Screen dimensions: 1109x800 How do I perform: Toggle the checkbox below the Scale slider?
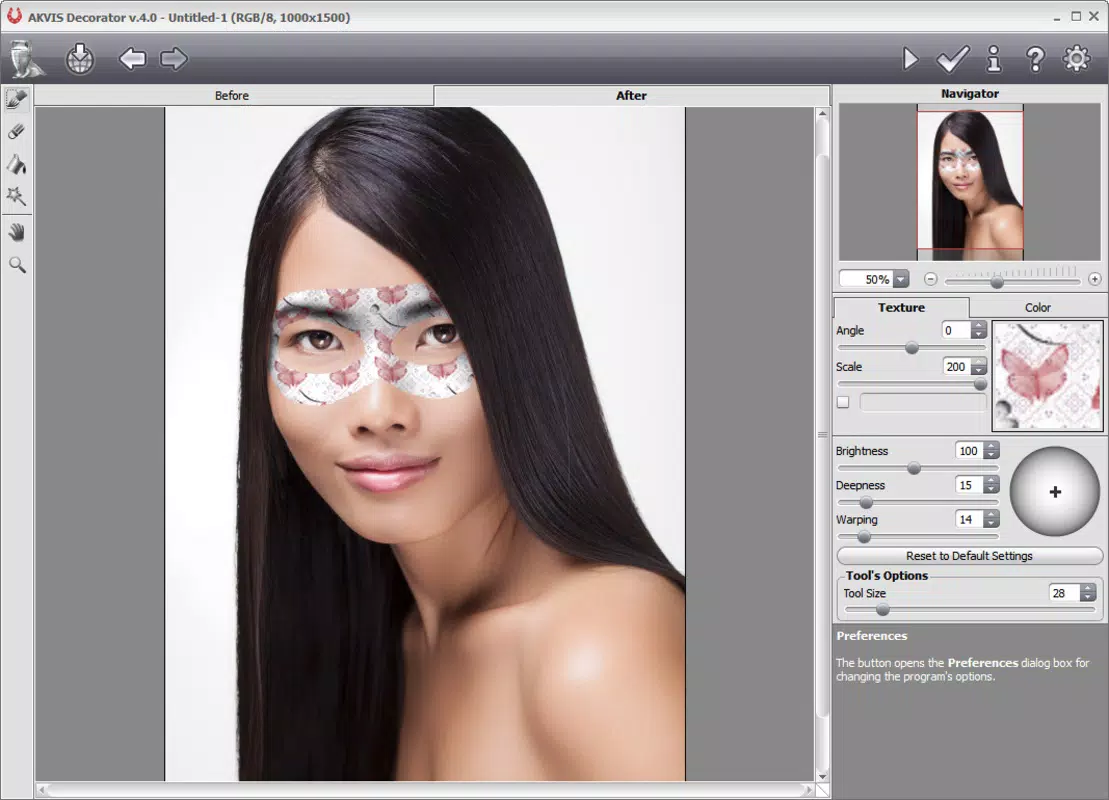843,402
